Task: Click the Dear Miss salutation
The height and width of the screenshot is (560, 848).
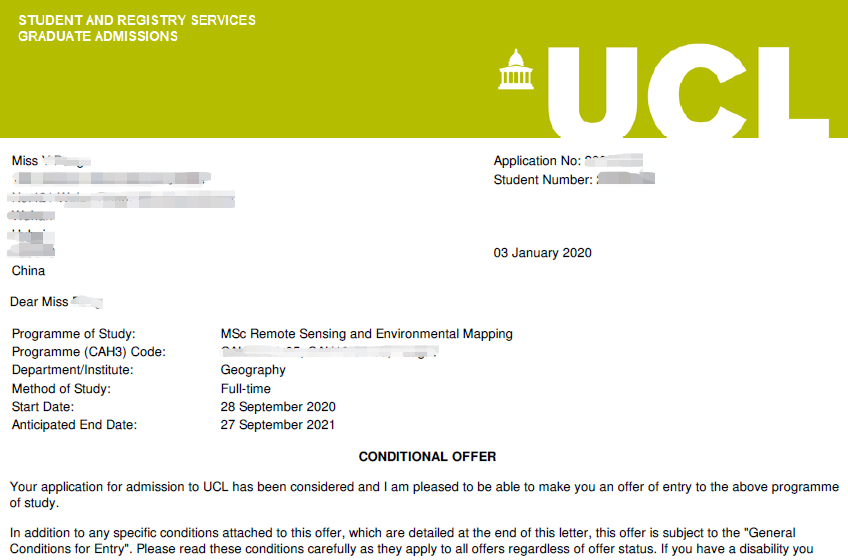Action: pos(39,302)
